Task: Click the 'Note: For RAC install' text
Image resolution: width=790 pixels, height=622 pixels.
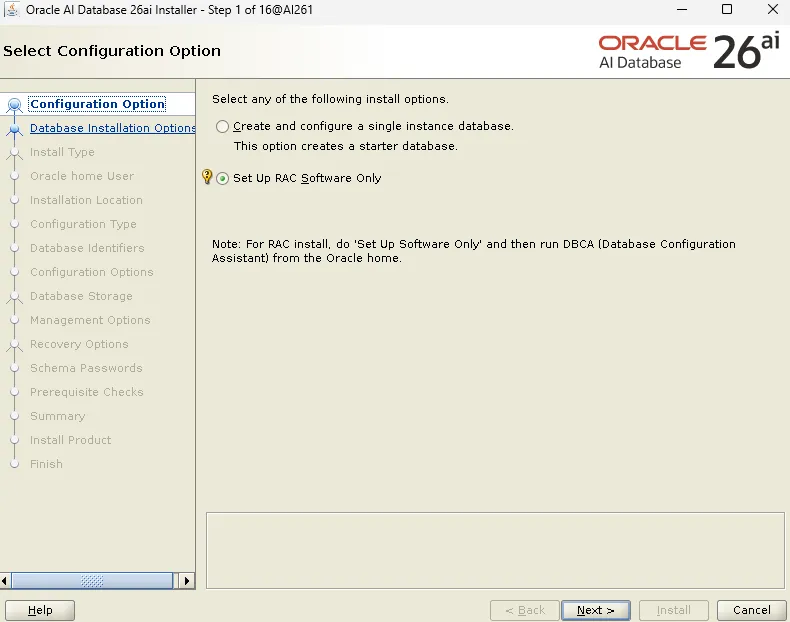Action: [x=474, y=251]
